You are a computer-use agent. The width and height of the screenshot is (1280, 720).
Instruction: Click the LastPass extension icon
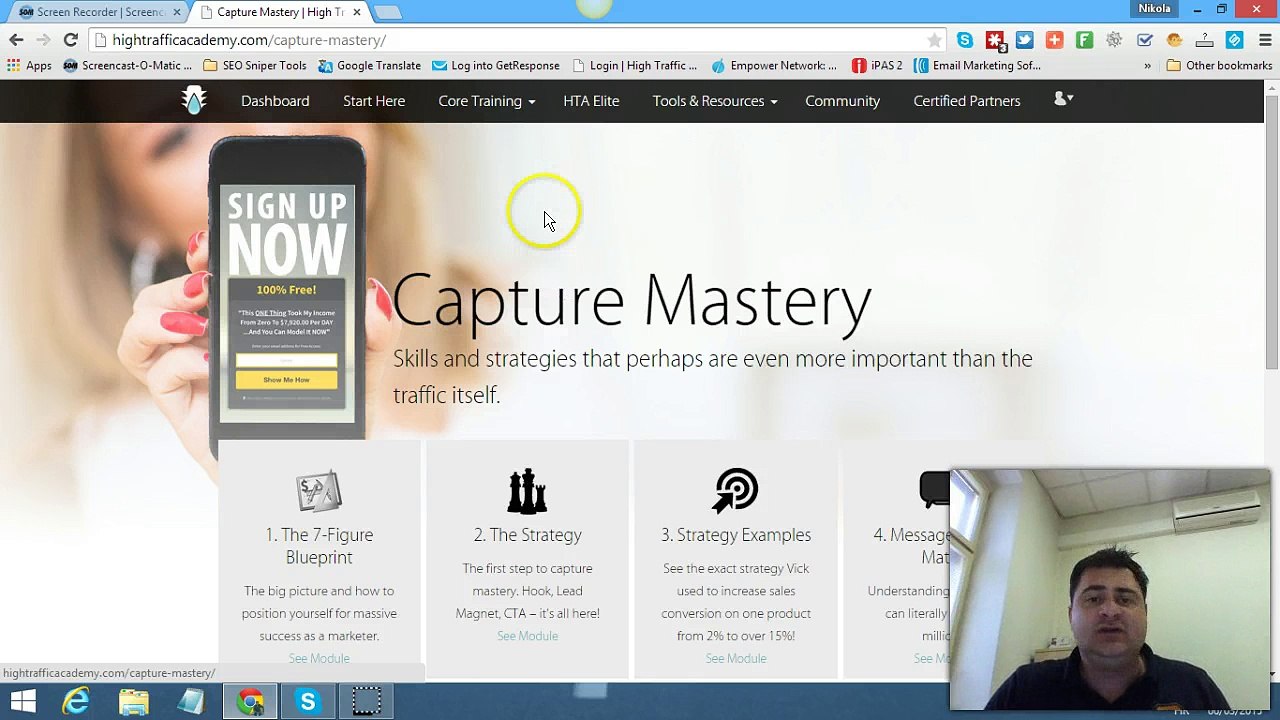(x=994, y=40)
